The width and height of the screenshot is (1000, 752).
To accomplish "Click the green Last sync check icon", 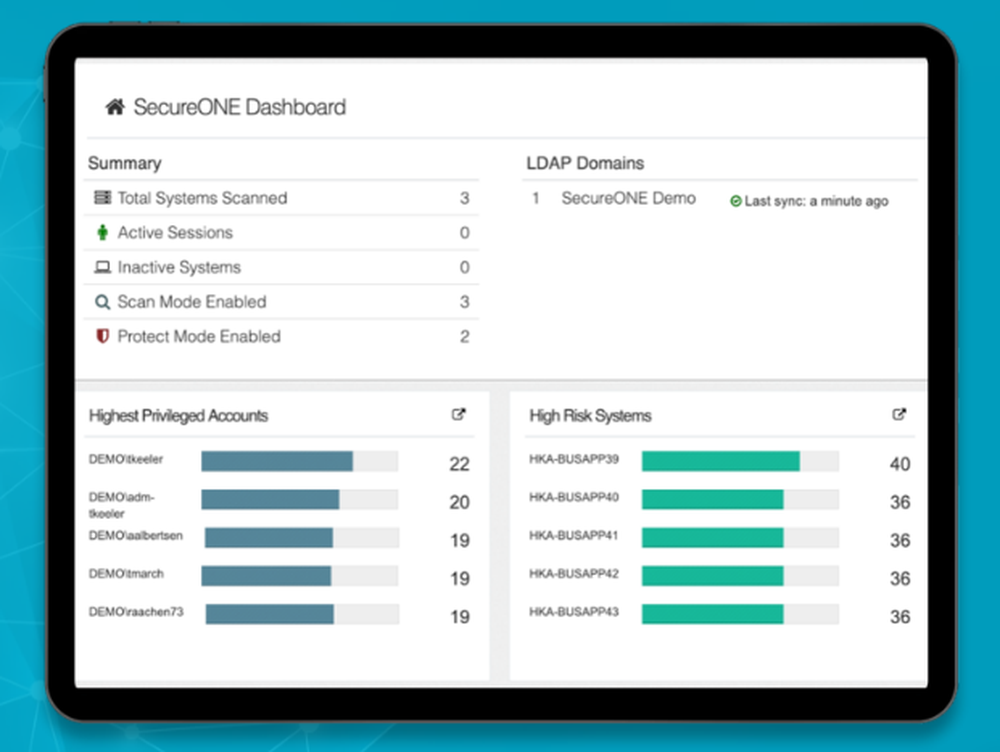I will pyautogui.click(x=735, y=201).
